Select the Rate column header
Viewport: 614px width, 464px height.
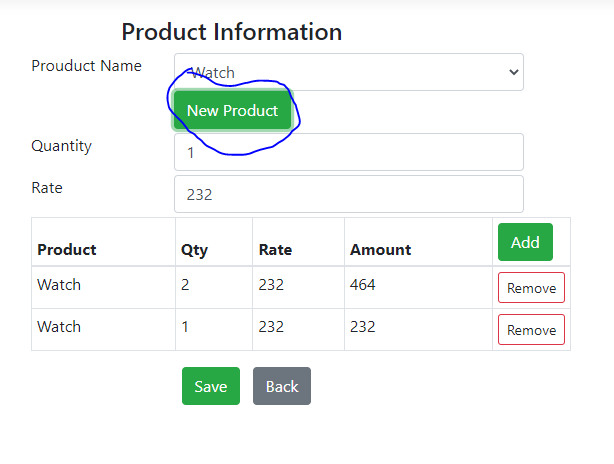click(x=275, y=250)
